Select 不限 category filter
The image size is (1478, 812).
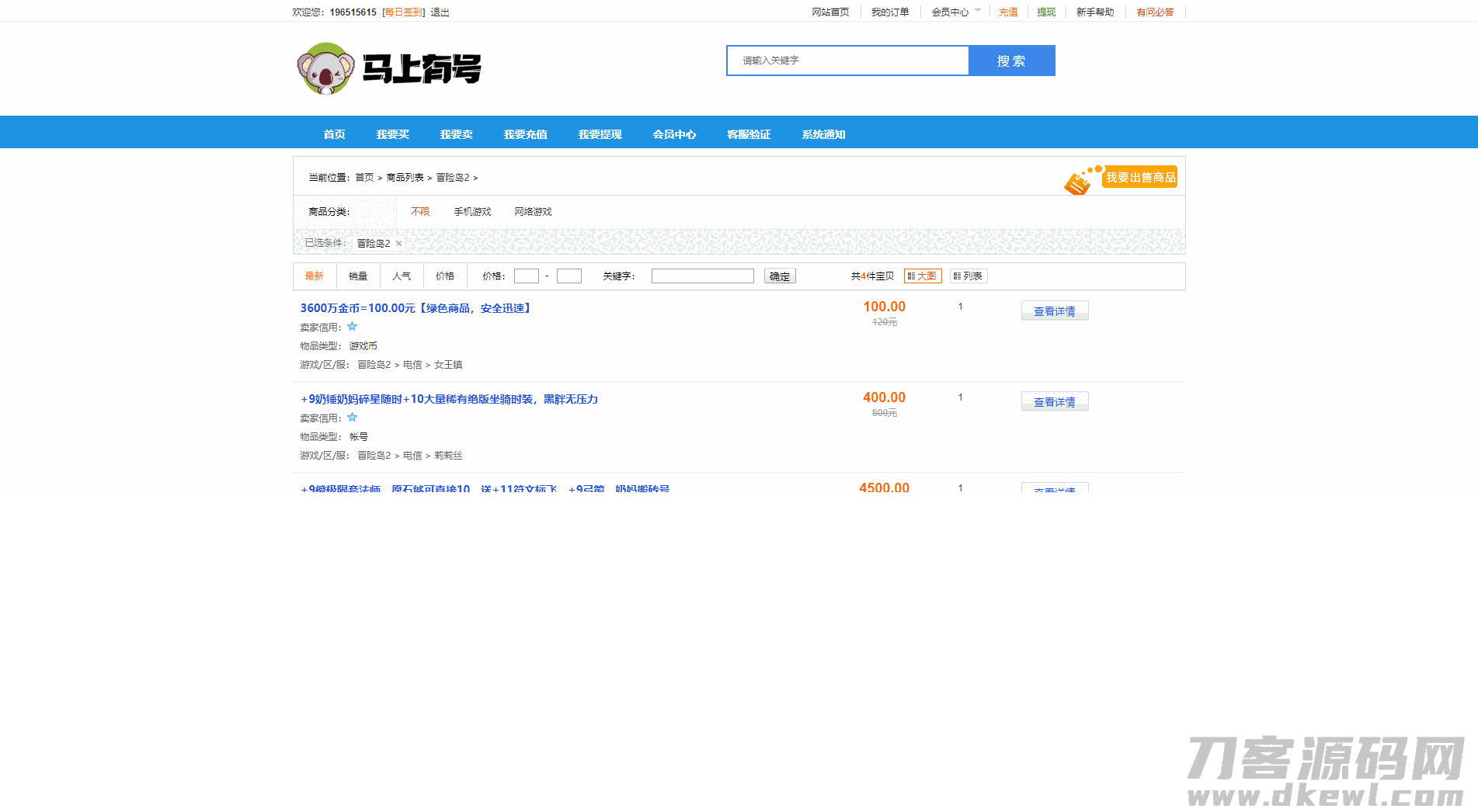click(x=419, y=211)
